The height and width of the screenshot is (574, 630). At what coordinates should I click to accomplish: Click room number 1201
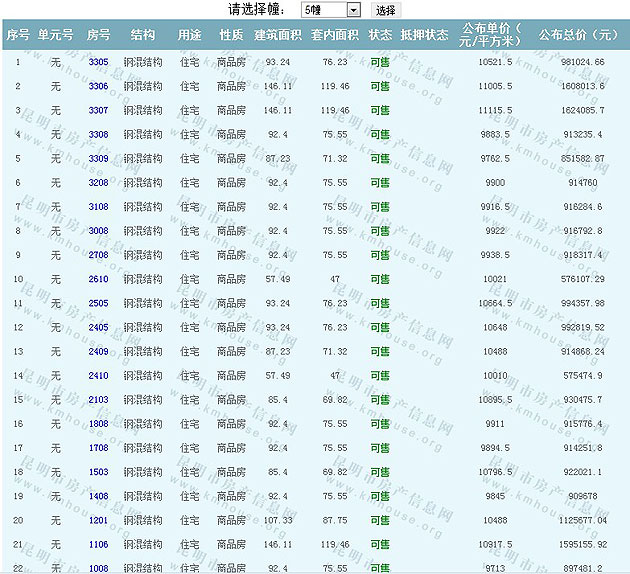pos(98,520)
